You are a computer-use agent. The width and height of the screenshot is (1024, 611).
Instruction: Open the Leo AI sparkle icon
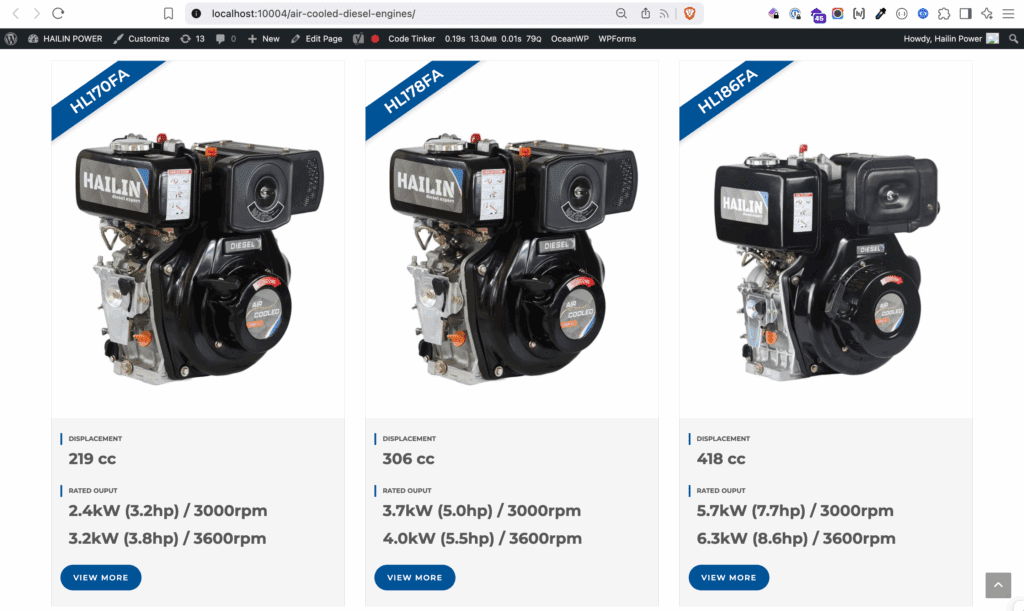(987, 13)
